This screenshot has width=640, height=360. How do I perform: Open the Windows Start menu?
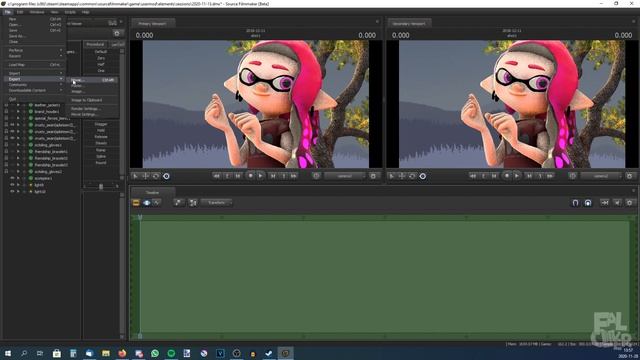[8, 353]
